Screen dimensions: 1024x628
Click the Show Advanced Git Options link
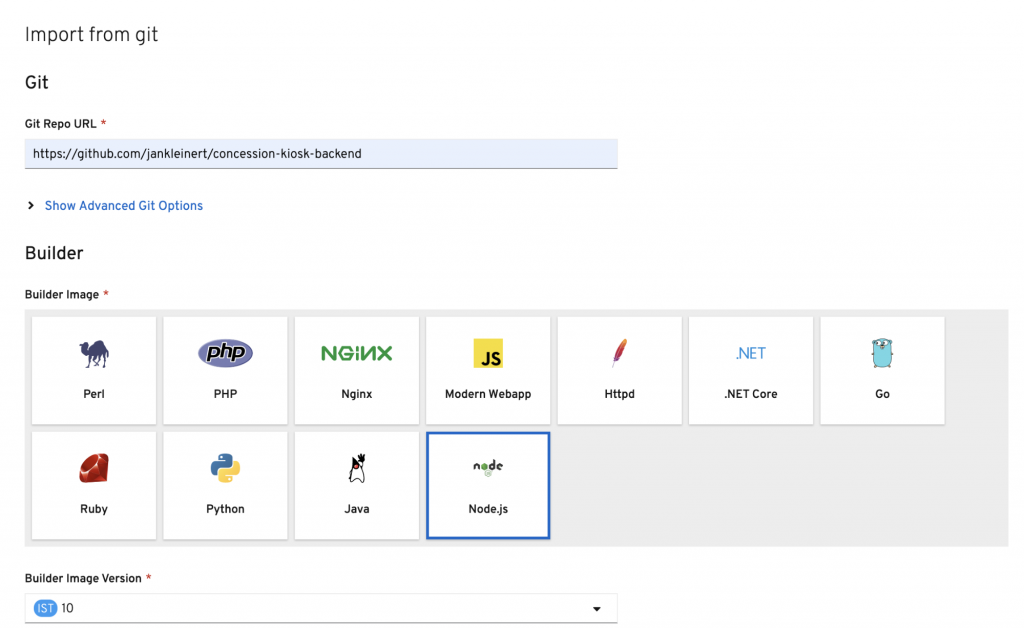tap(123, 206)
